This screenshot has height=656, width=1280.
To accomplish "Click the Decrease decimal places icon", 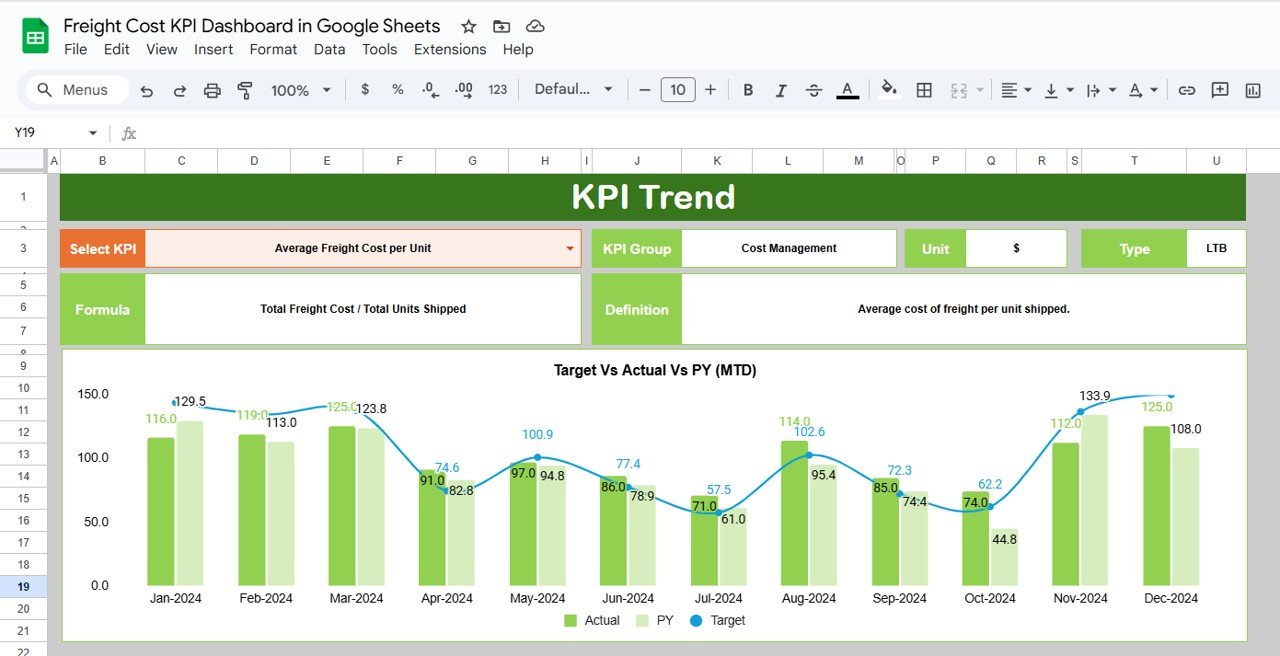I will pyautogui.click(x=429, y=89).
